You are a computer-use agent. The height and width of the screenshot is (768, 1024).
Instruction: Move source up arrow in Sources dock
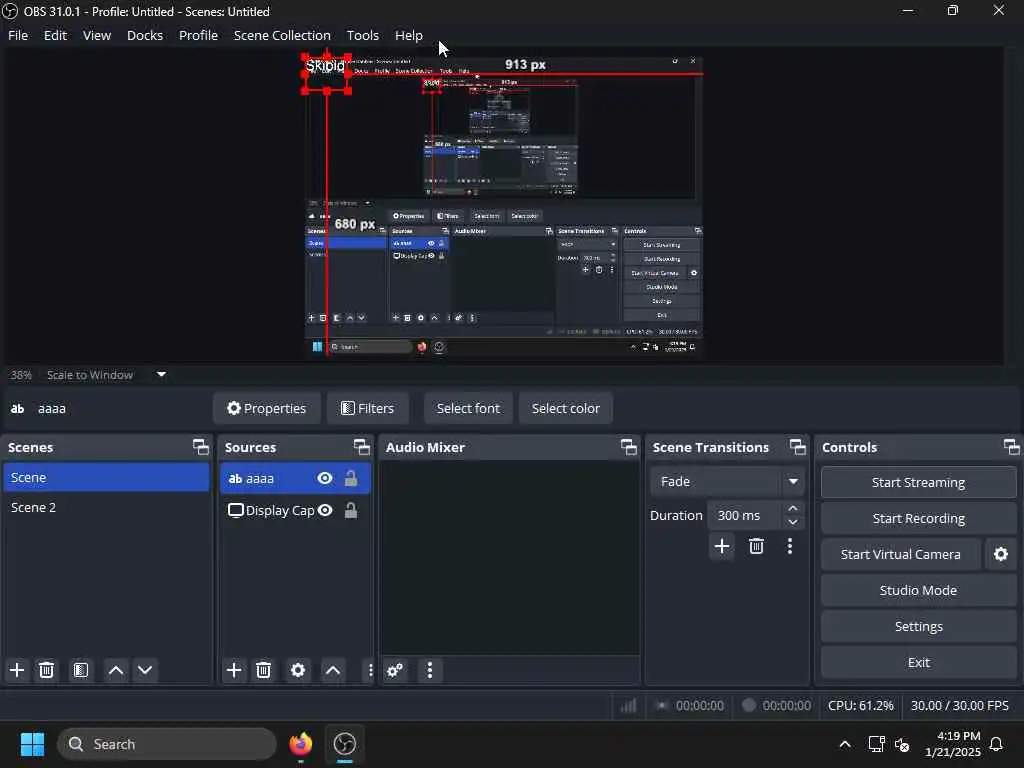333,670
